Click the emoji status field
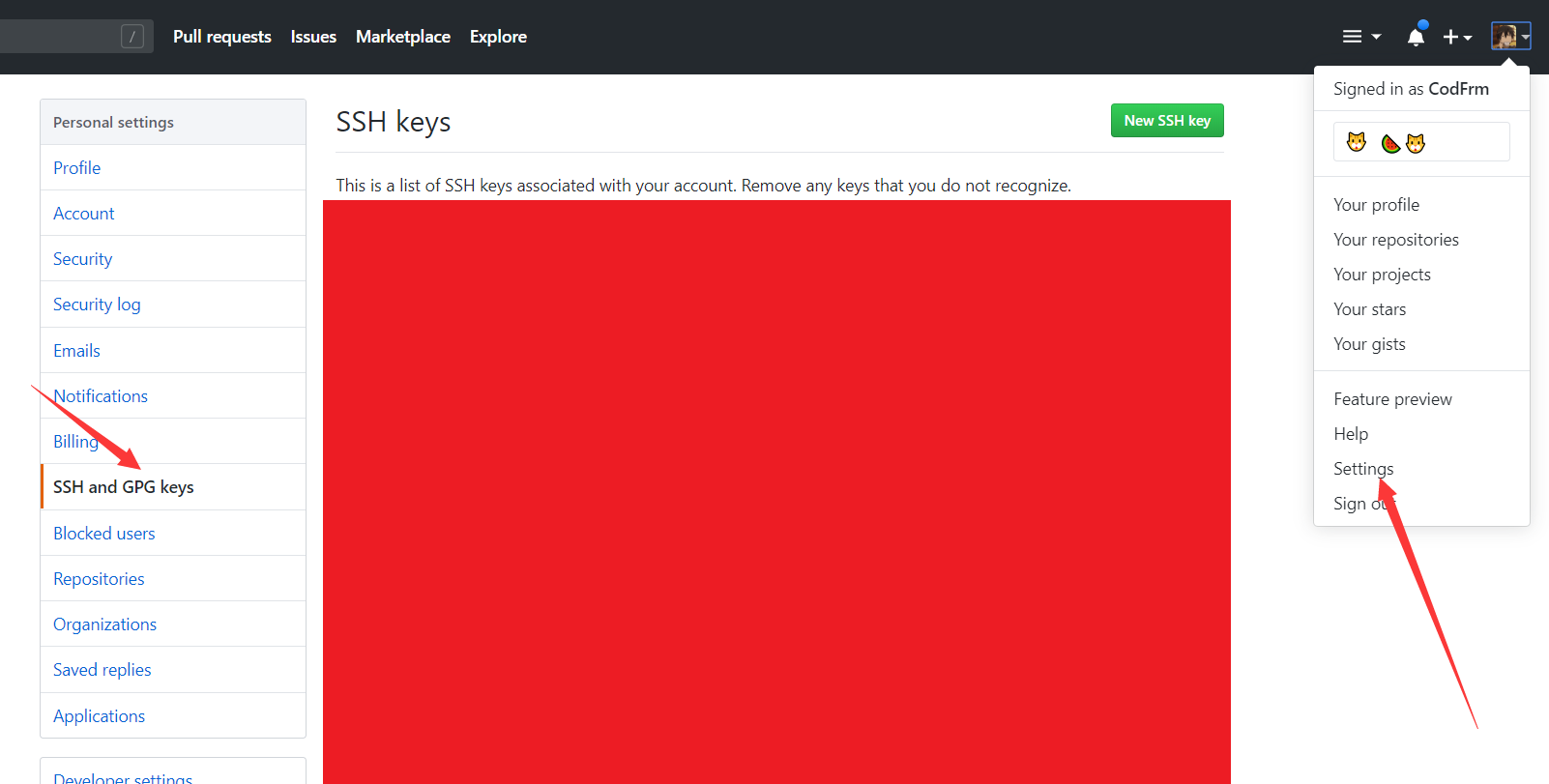 (1420, 142)
